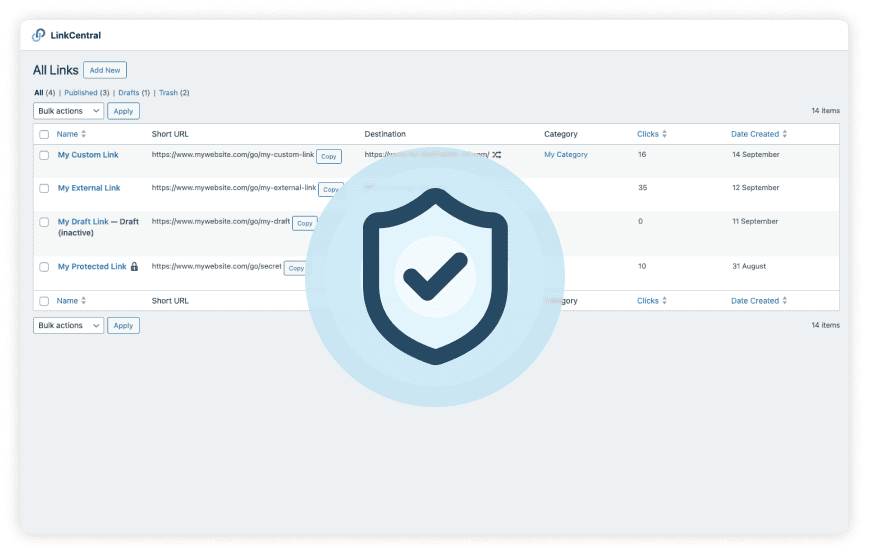
Task: Click the shuffle icon after the destination URL
Action: pos(497,155)
